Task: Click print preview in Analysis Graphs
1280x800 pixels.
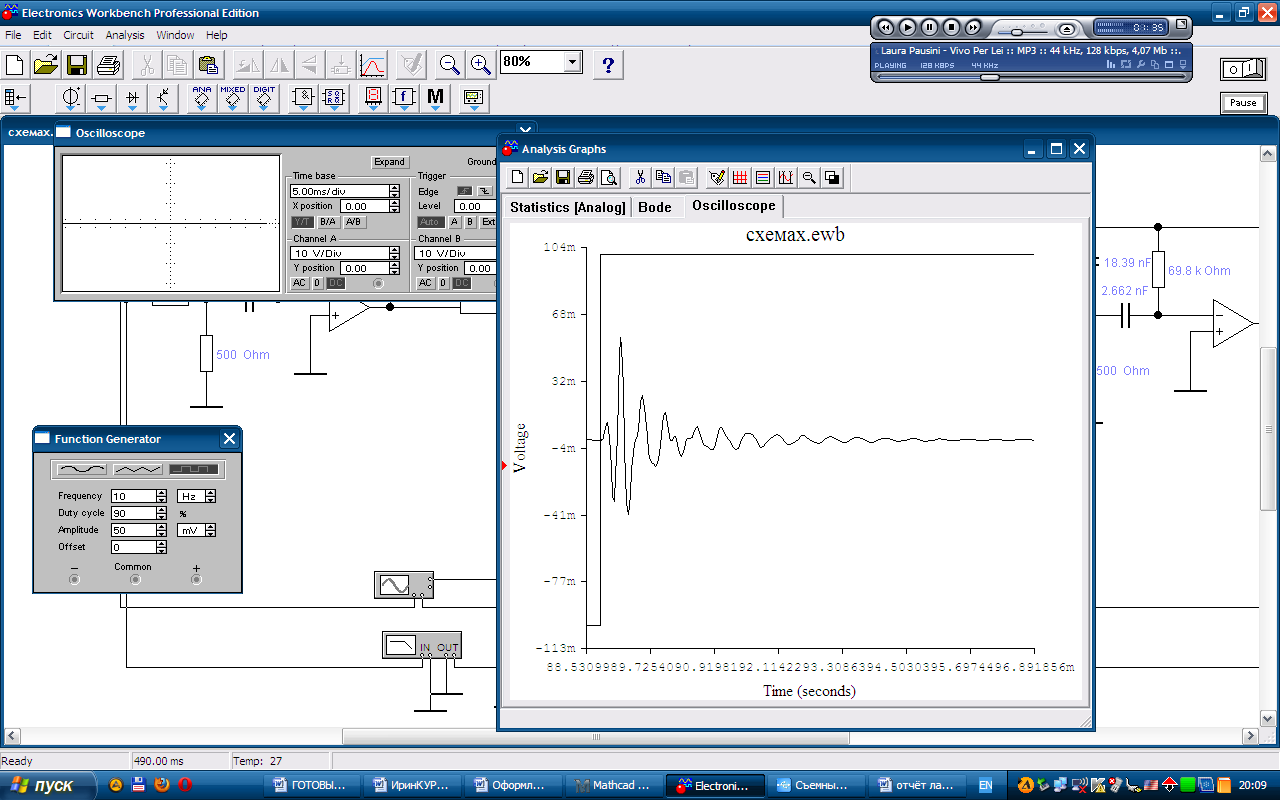Action: (609, 178)
